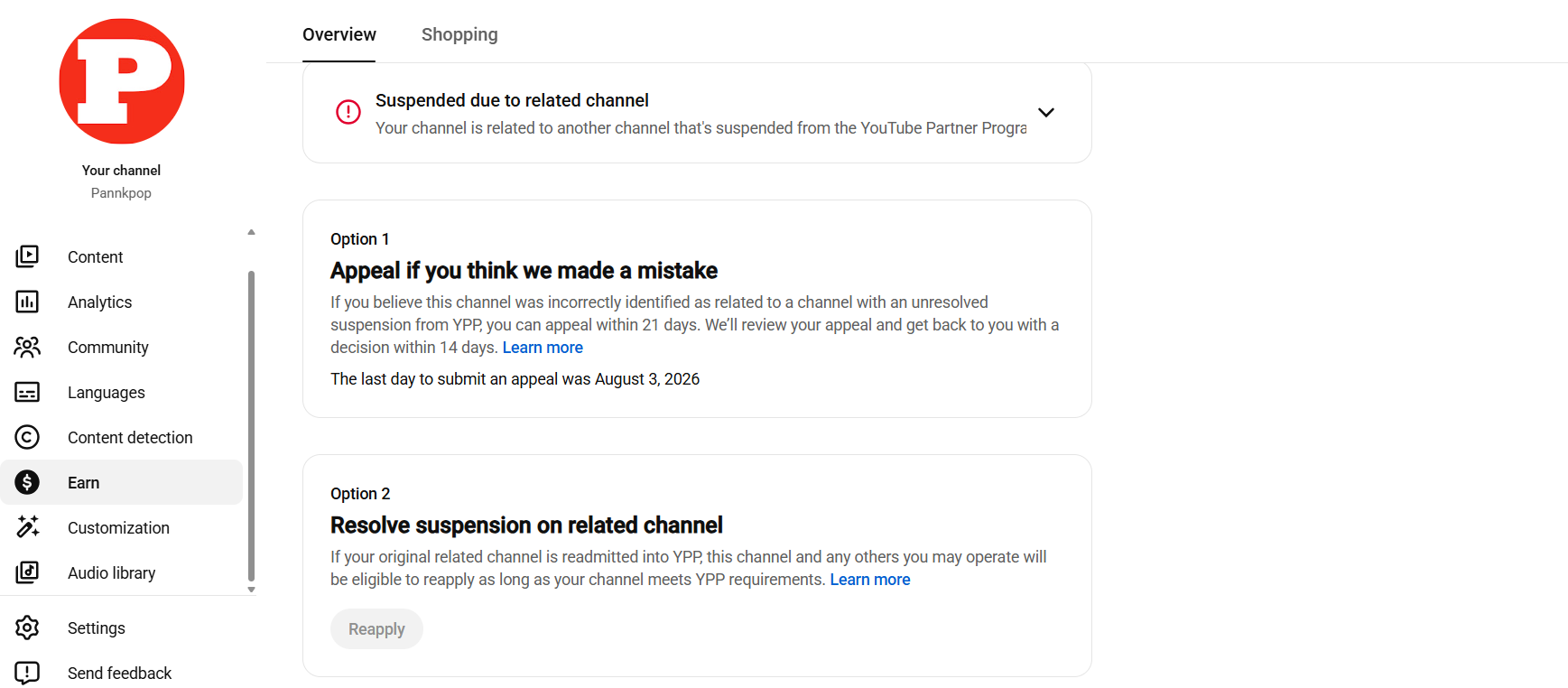Click the Reapply button
This screenshot has width=1568, height=688.
[376, 629]
